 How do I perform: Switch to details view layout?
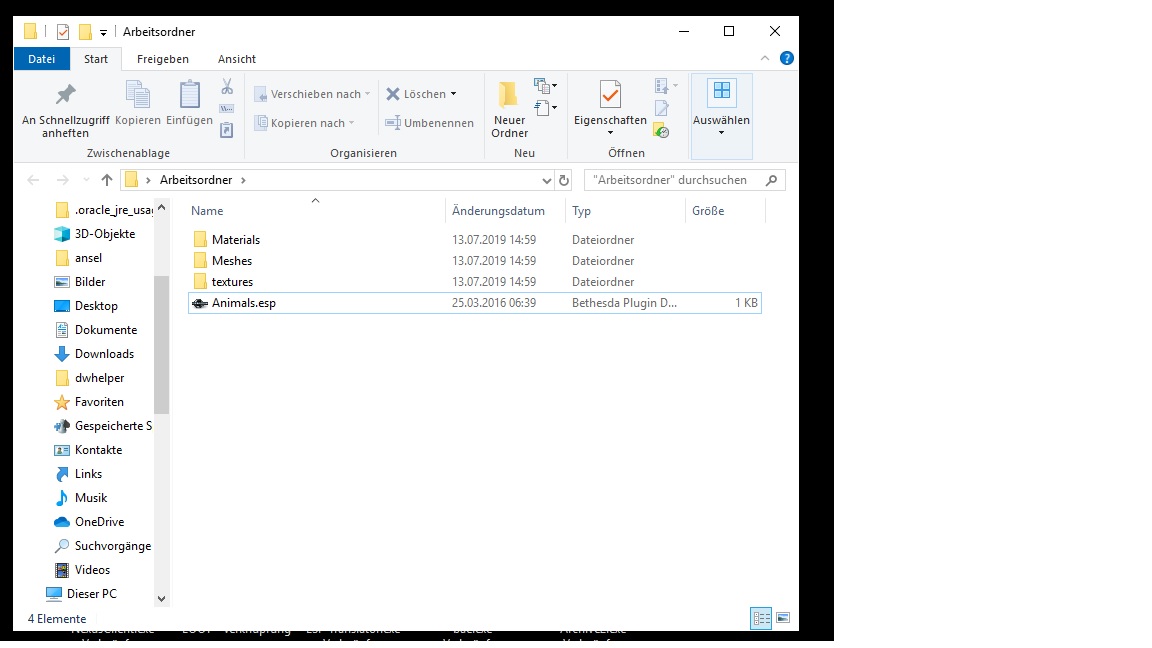[x=761, y=619]
